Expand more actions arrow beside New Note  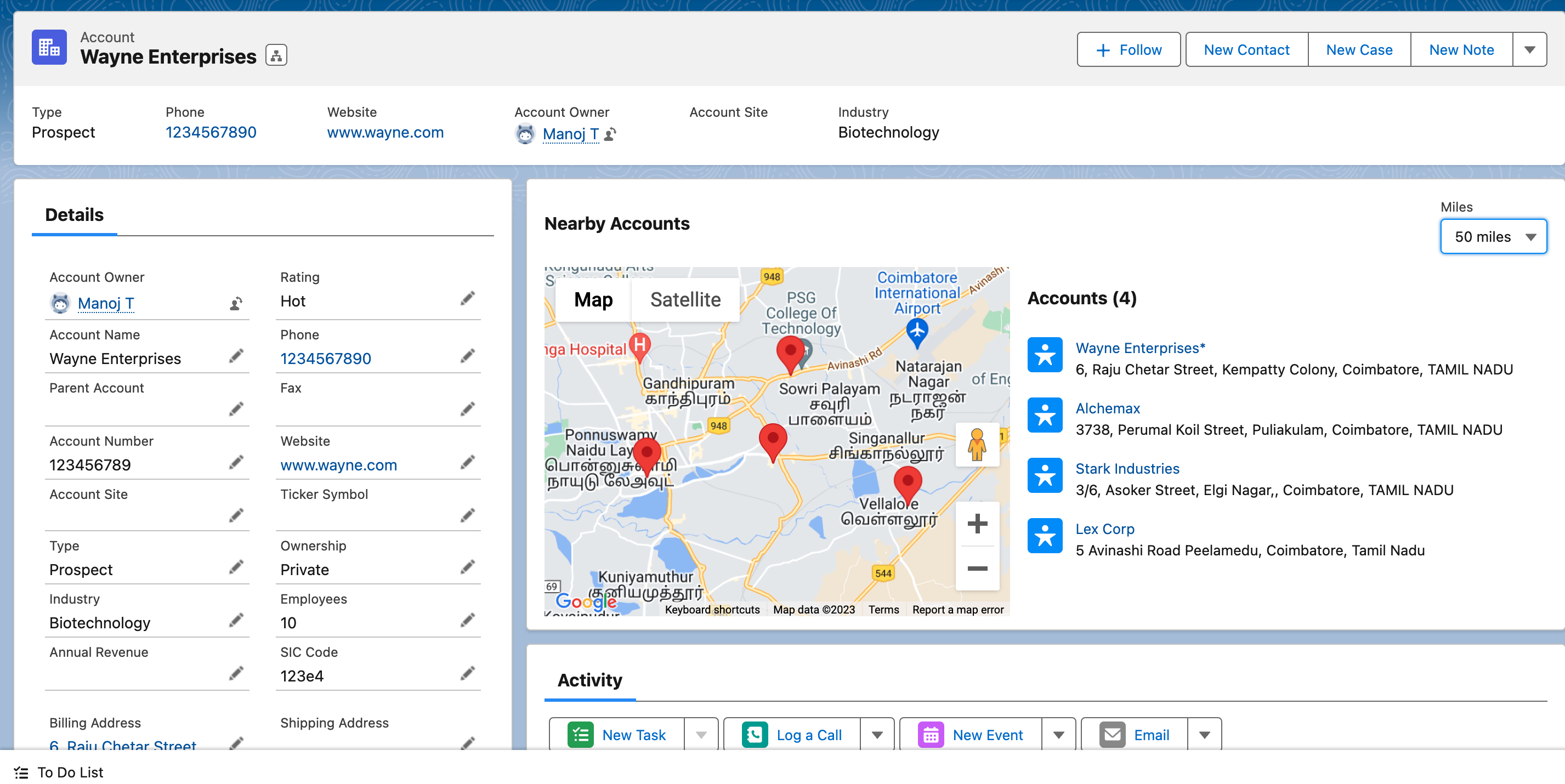(x=1529, y=50)
